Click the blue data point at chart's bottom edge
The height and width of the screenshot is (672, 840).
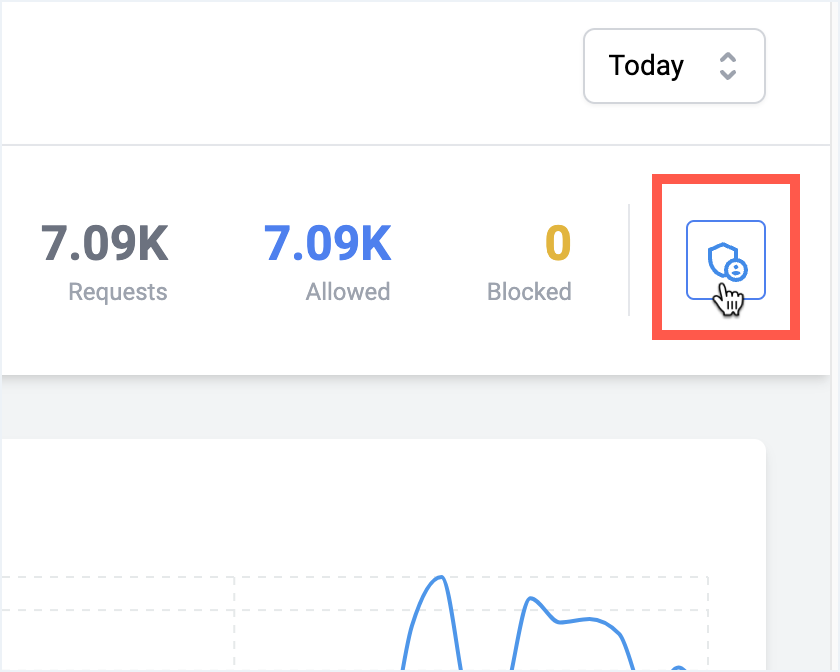click(679, 668)
